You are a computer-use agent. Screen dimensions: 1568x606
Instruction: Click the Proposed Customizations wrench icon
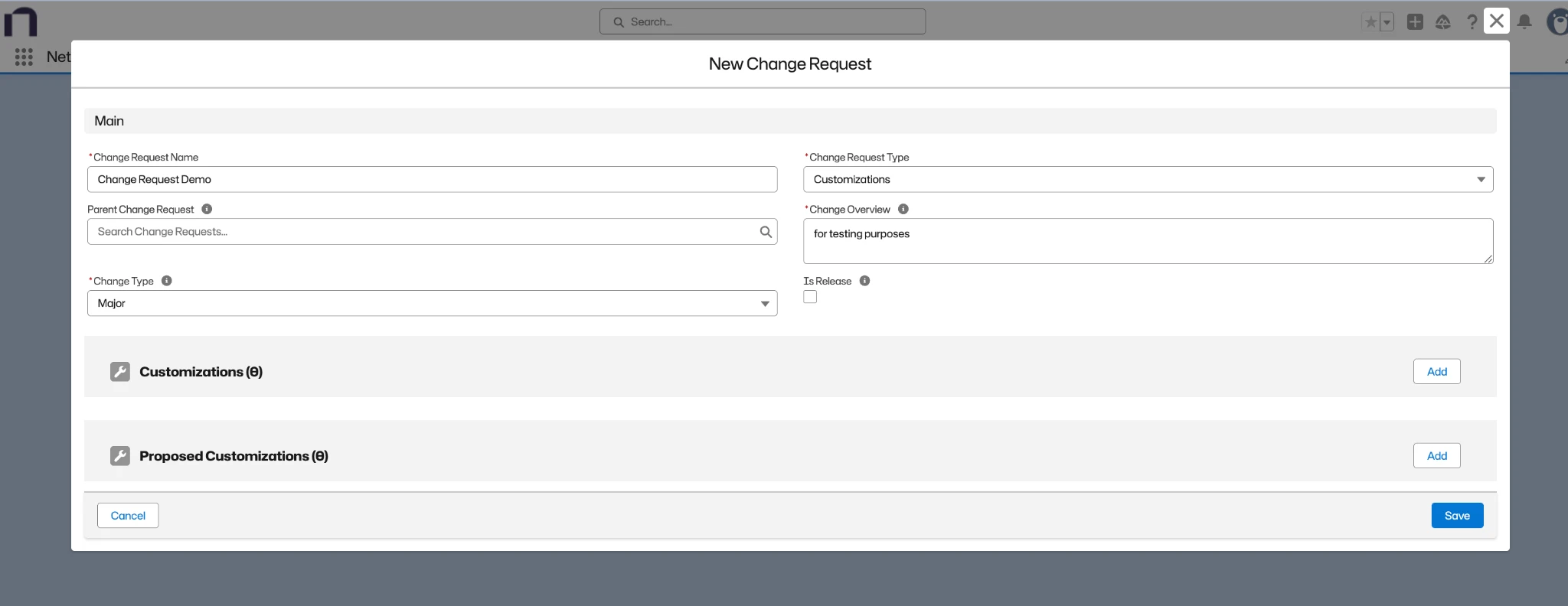click(x=120, y=456)
